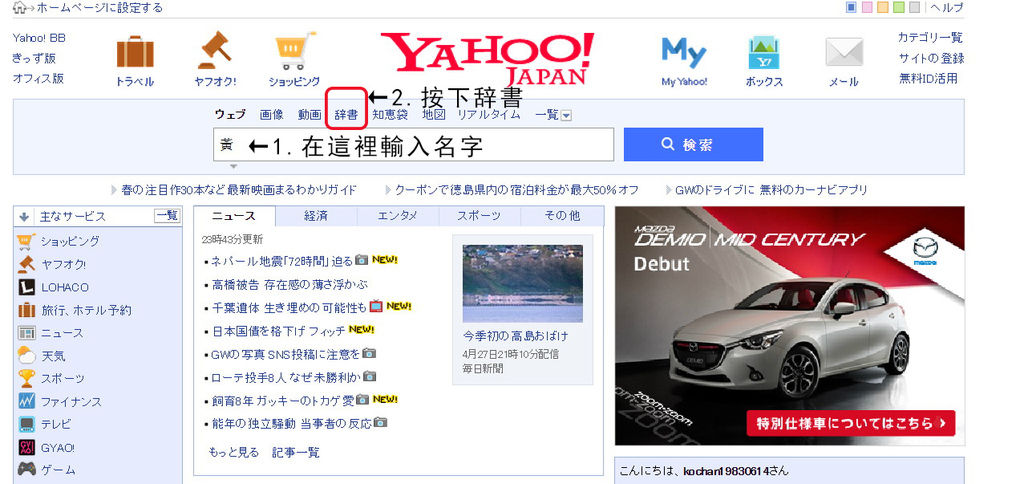Open the ヤフオク! gavel icon at top
This screenshot has width=1024, height=484.
tap(215, 50)
